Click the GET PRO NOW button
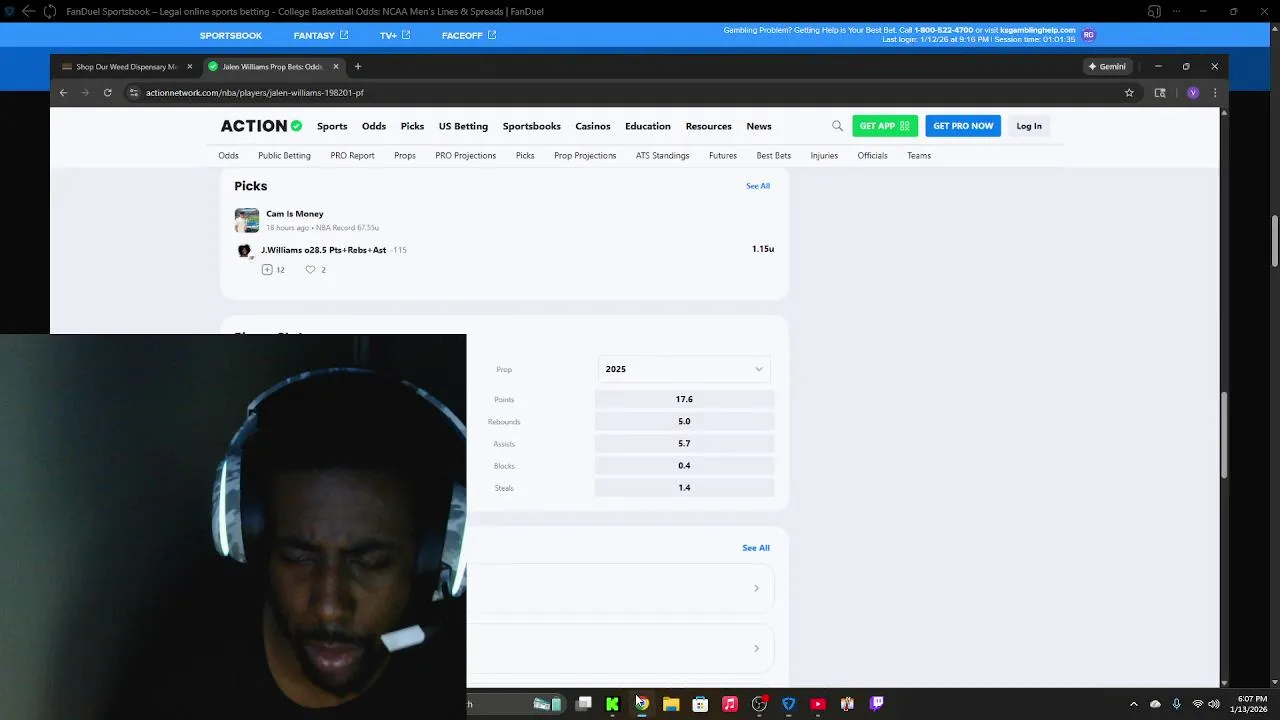This screenshot has height=720, width=1280. tap(963, 126)
